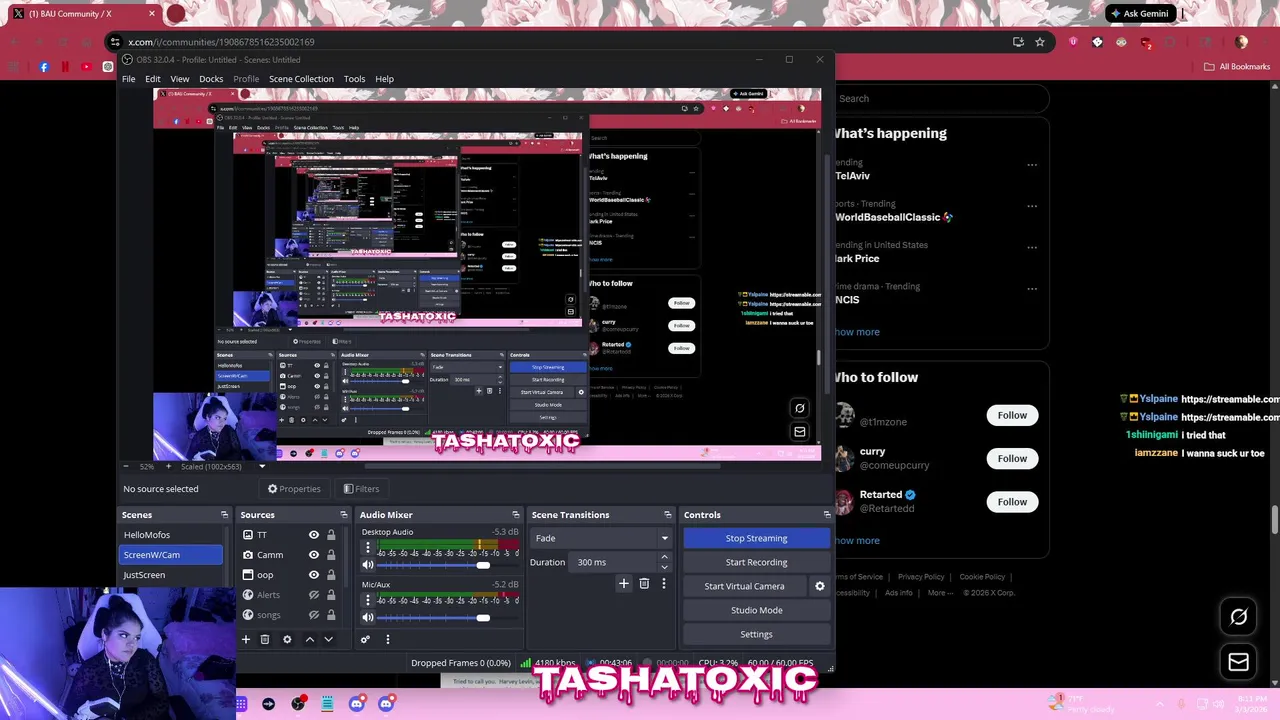Open first Discord icon in taskbar

point(357,704)
